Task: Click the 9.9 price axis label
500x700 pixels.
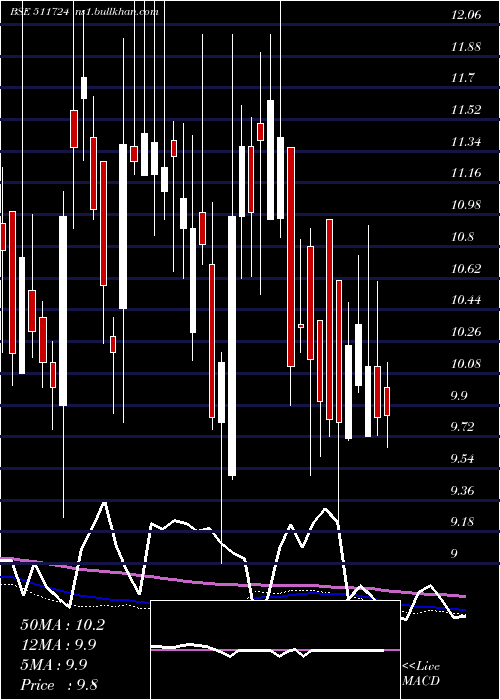Action: tap(459, 395)
